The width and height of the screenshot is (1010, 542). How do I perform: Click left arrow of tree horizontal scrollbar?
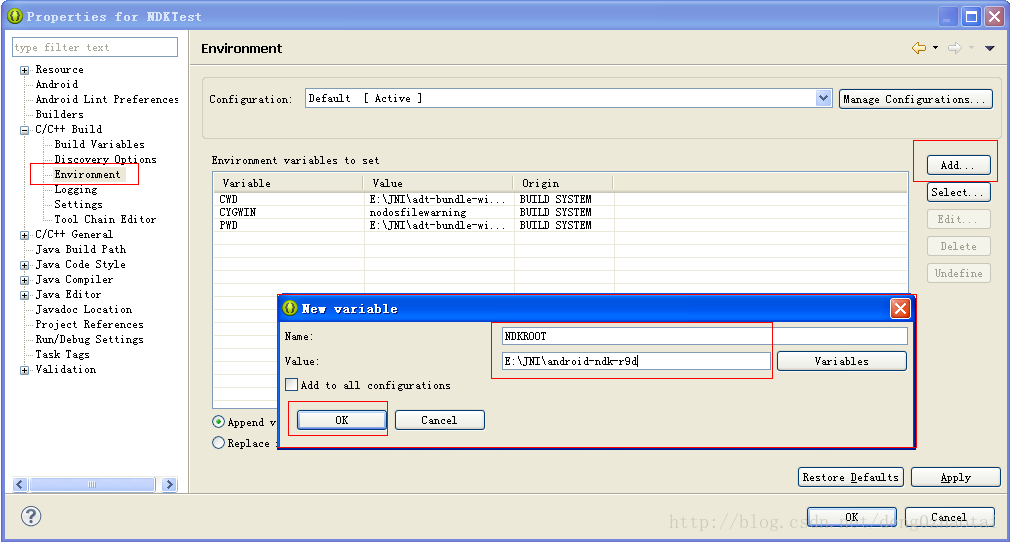(20, 484)
